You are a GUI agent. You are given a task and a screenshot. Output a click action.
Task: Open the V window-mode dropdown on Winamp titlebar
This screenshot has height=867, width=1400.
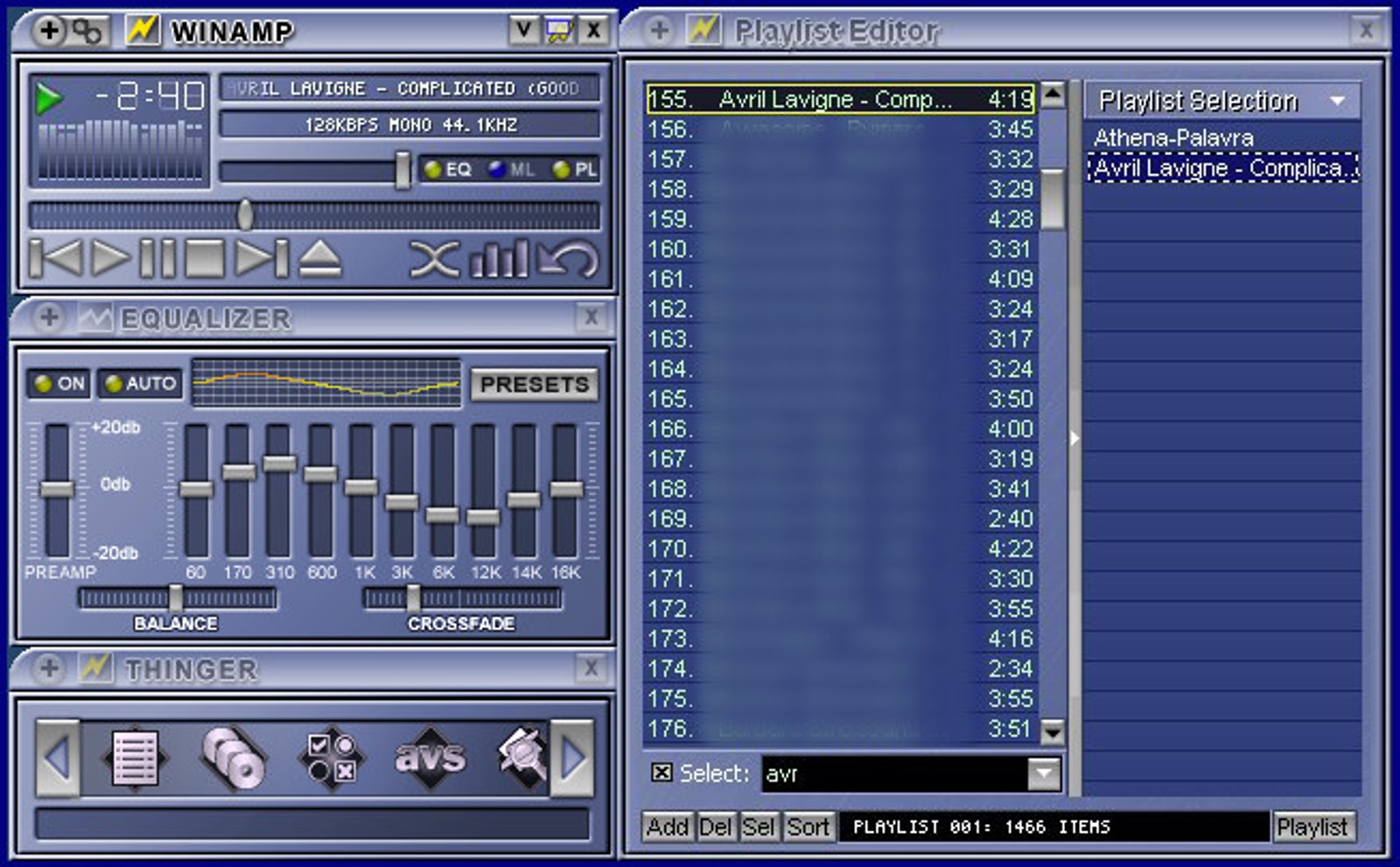[x=523, y=31]
